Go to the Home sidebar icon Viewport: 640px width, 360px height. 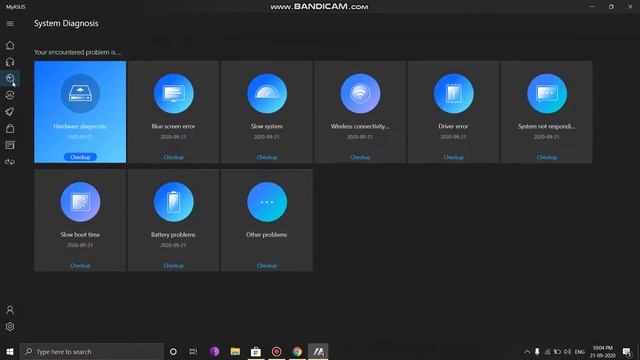click(x=10, y=45)
